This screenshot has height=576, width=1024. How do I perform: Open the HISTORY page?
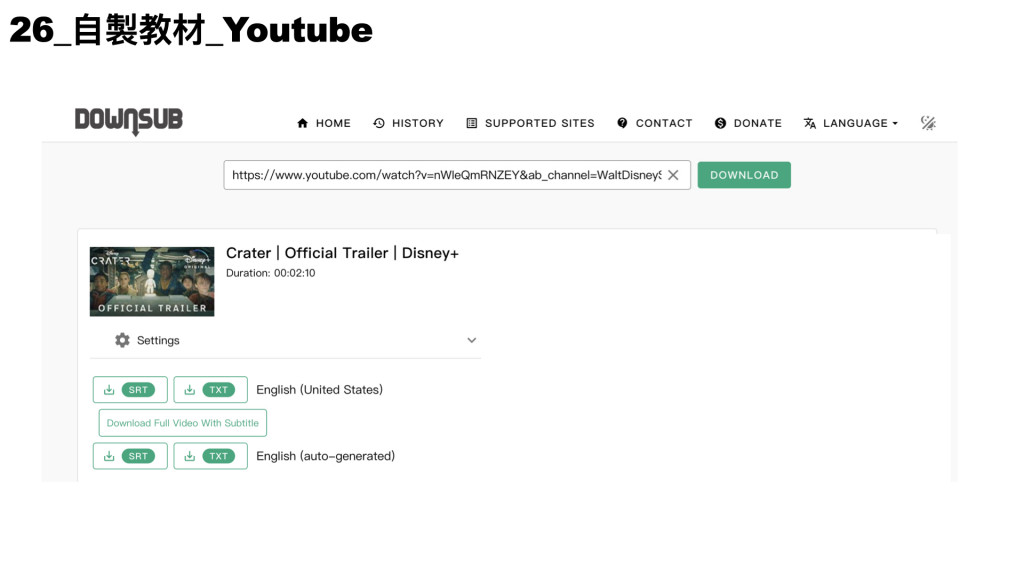point(408,123)
